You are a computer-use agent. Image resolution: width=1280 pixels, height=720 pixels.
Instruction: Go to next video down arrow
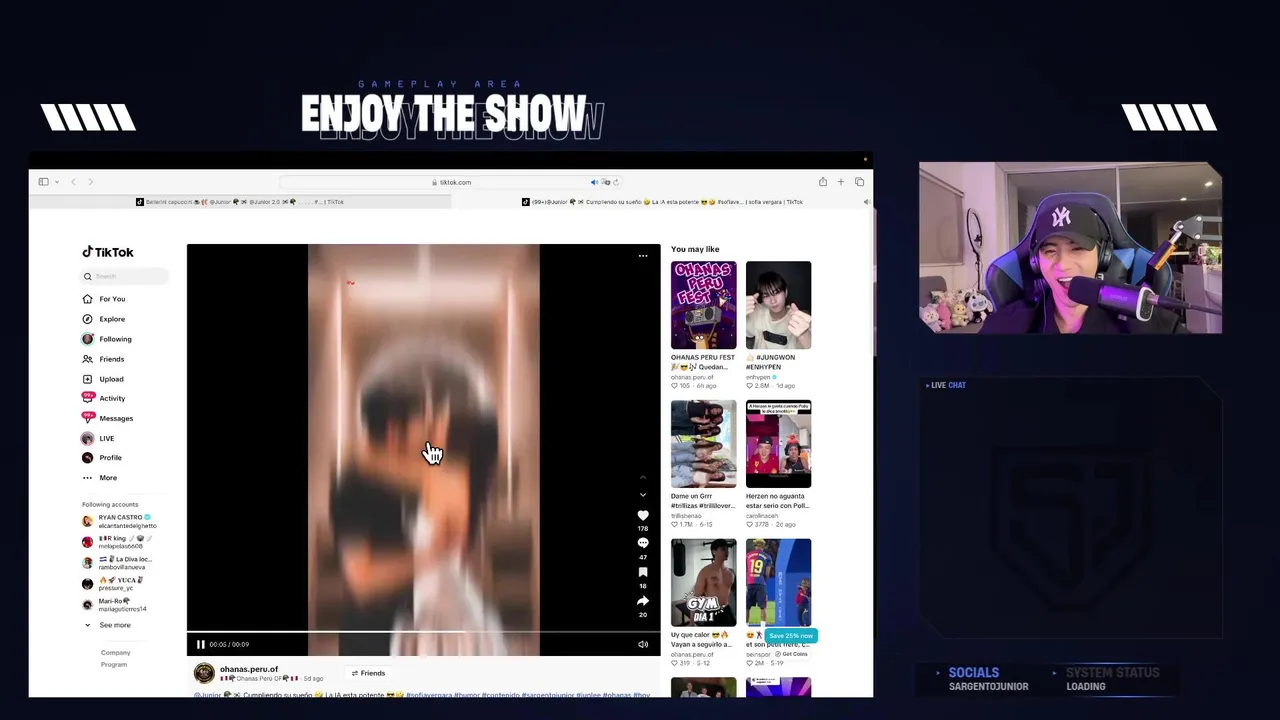(643, 494)
